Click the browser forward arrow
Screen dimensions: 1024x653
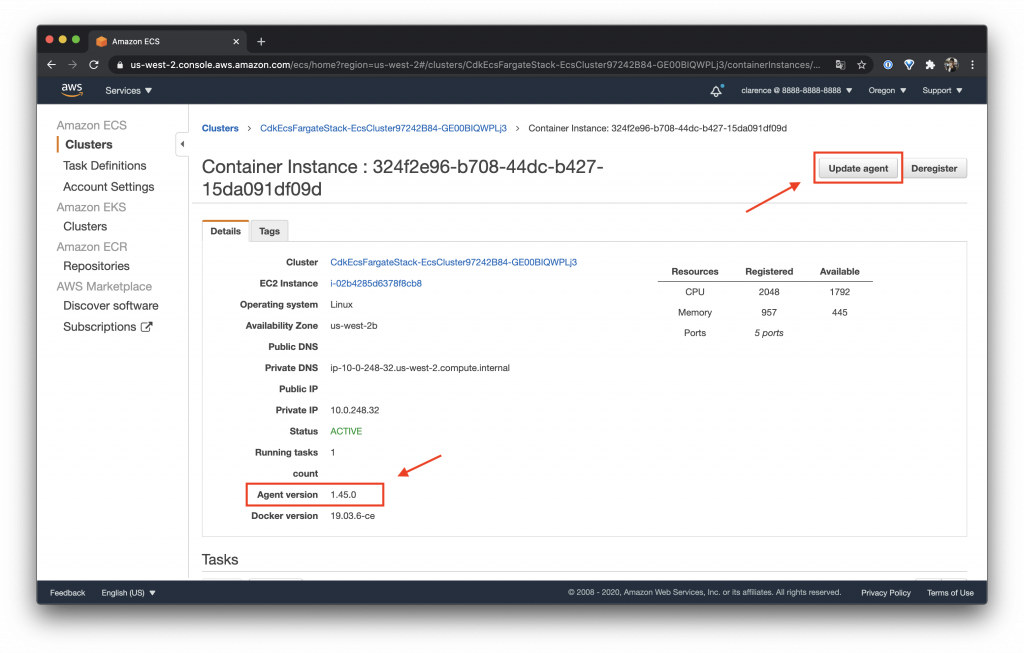coord(72,65)
